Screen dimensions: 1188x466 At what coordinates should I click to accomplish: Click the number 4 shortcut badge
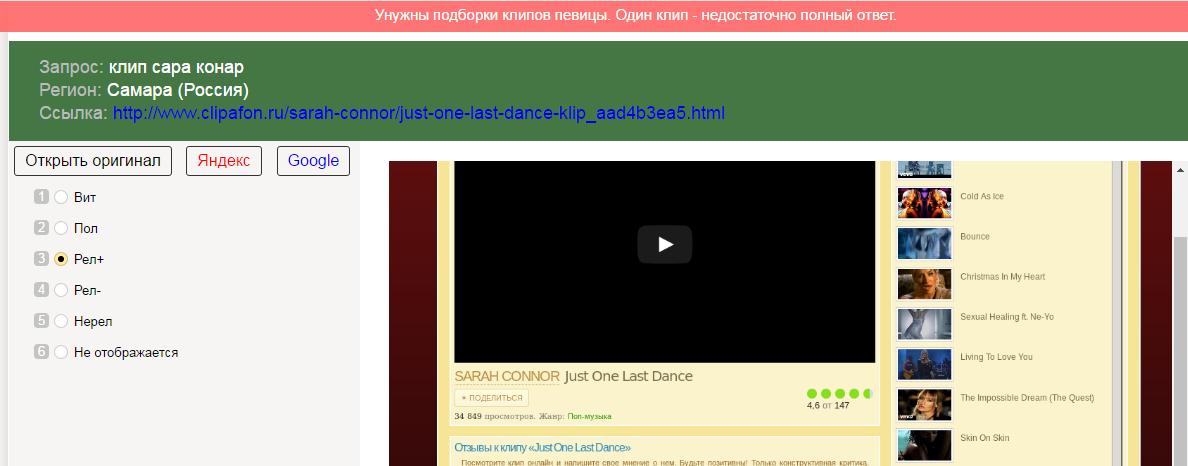(41, 289)
